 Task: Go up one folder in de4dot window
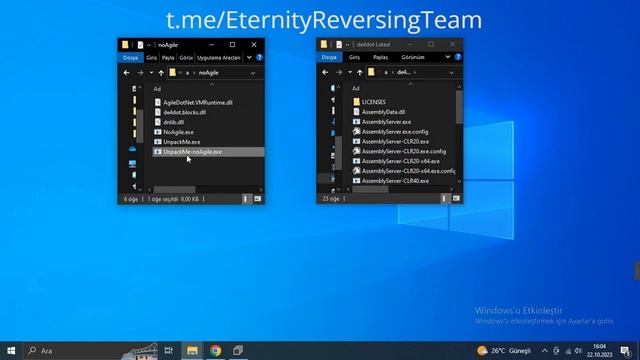coord(360,73)
